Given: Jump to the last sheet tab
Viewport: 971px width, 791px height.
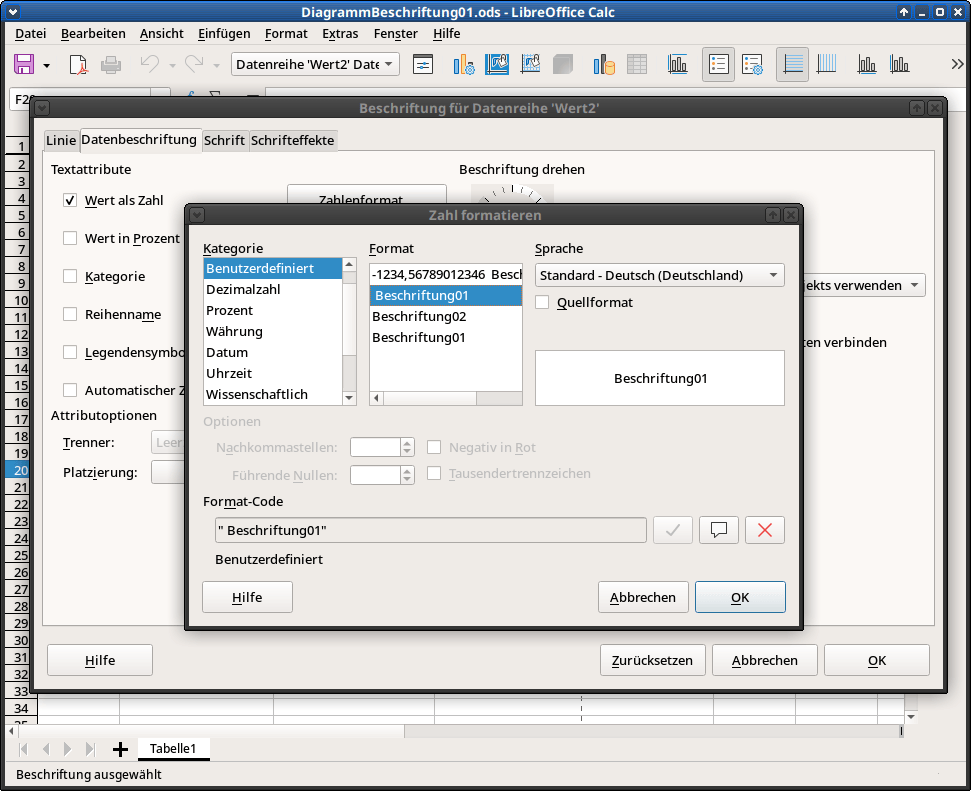Looking at the screenshot, I should tap(90, 749).
